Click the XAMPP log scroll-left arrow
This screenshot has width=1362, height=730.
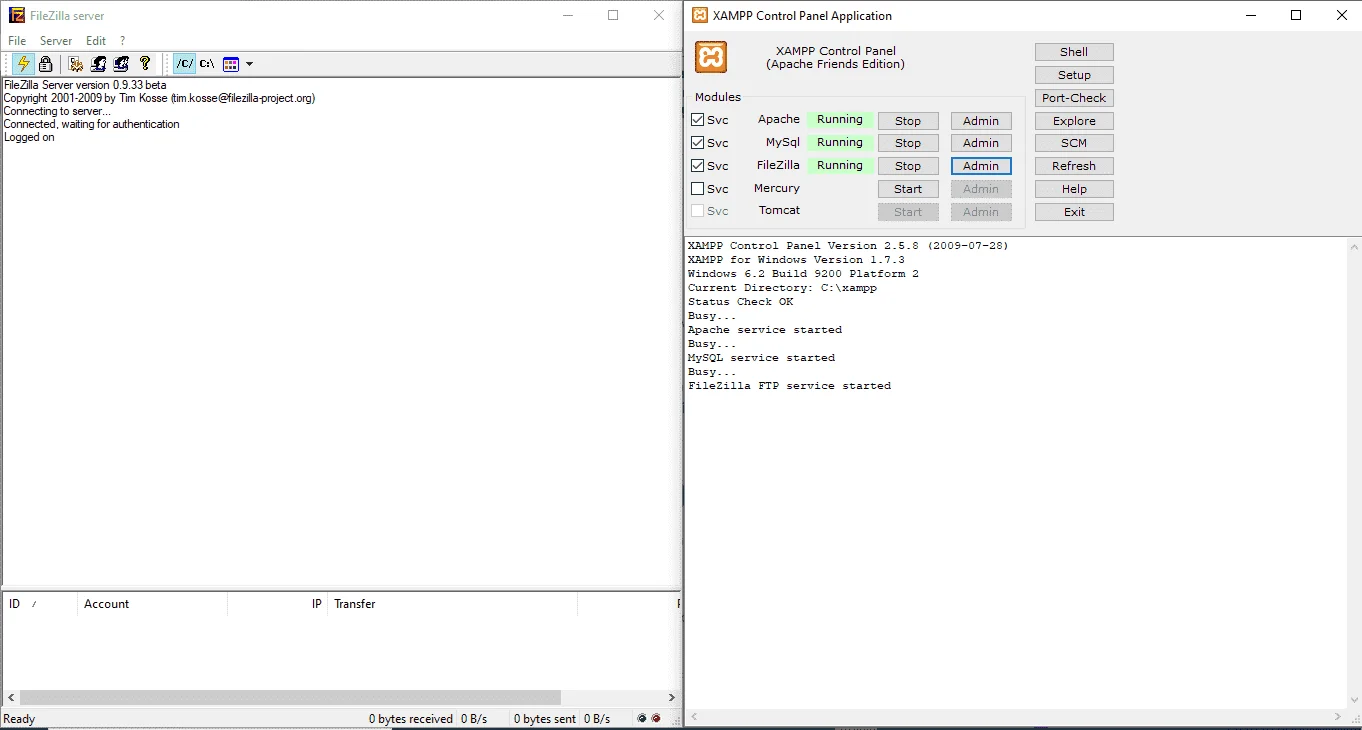tap(694, 717)
